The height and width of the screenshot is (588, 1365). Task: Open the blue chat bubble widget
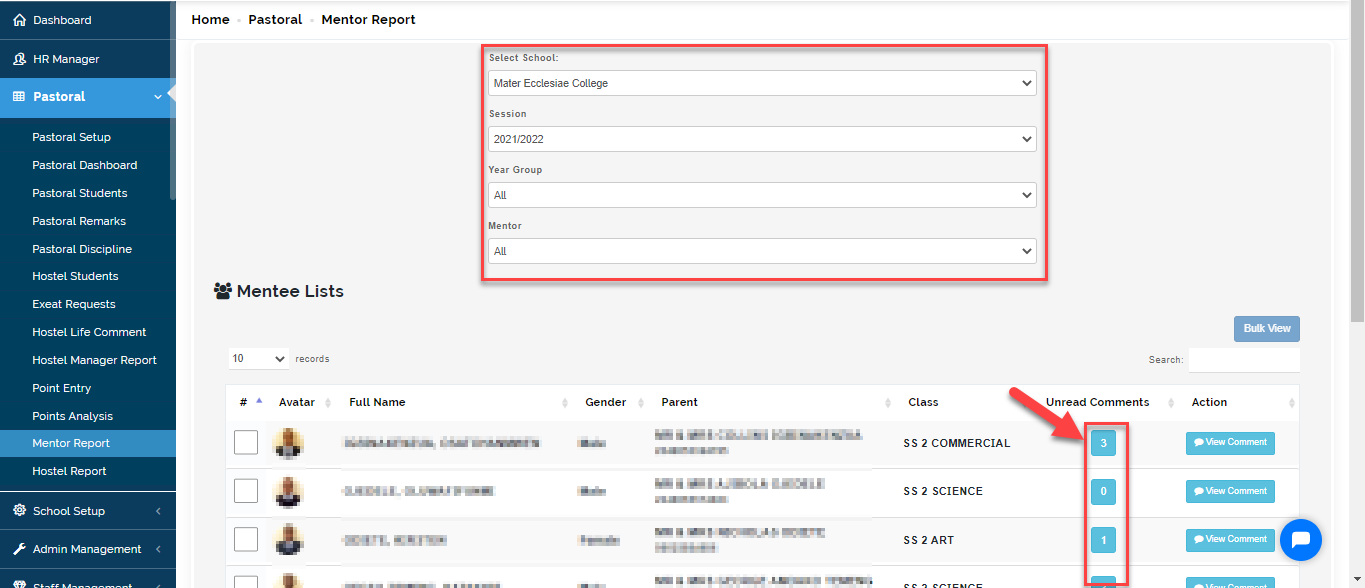(x=1300, y=540)
